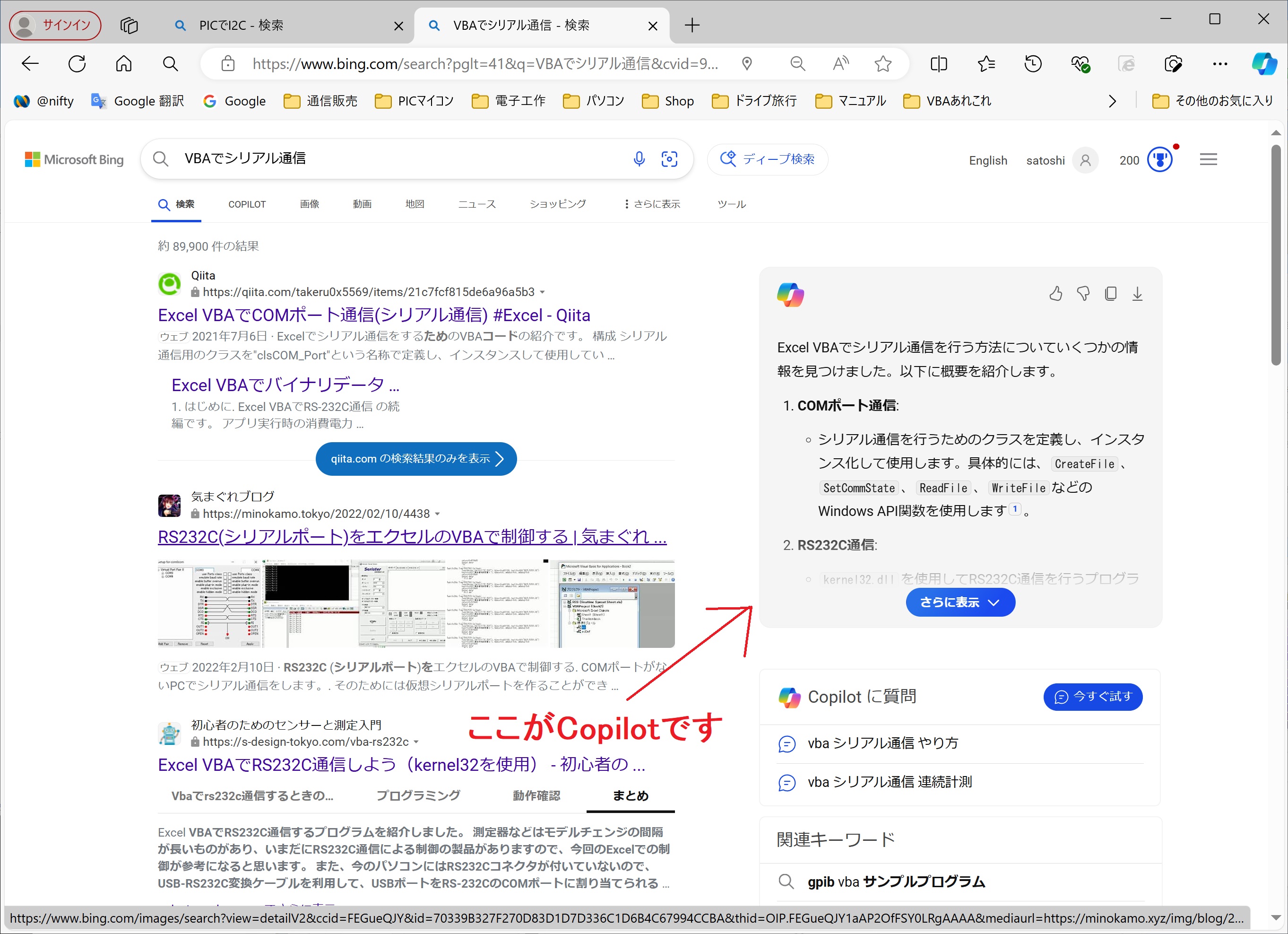Viewport: 1288px width, 934px height.
Task: Download the Copilot answer
Action: (x=1138, y=294)
